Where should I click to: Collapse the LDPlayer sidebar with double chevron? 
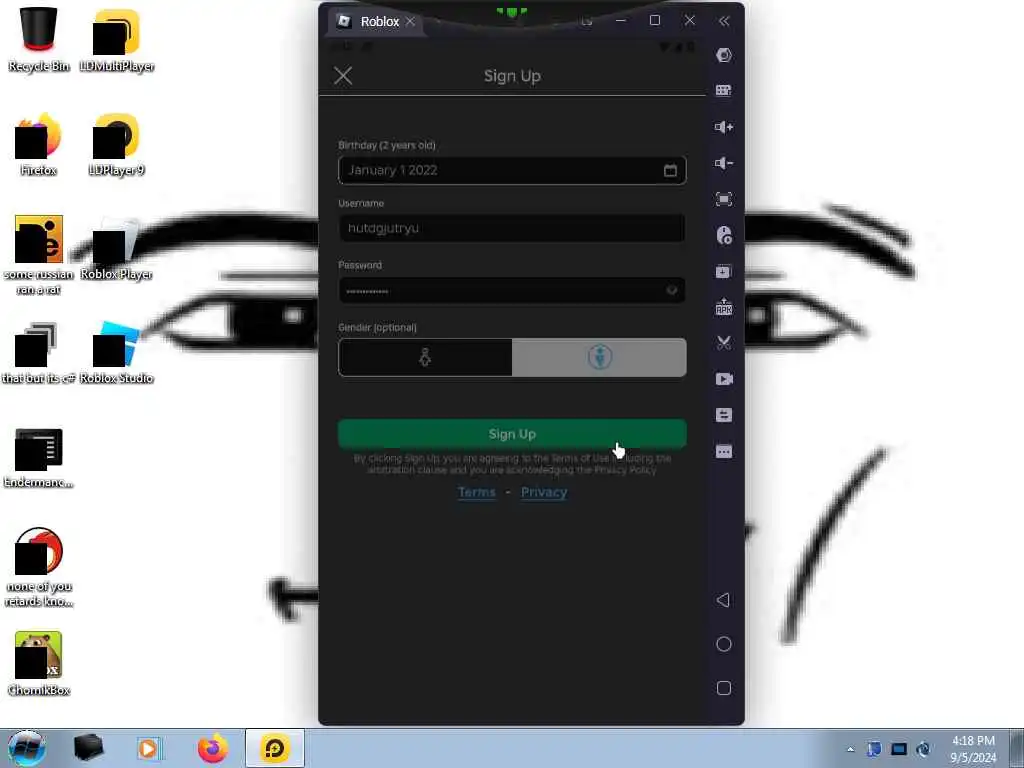pyautogui.click(x=724, y=21)
